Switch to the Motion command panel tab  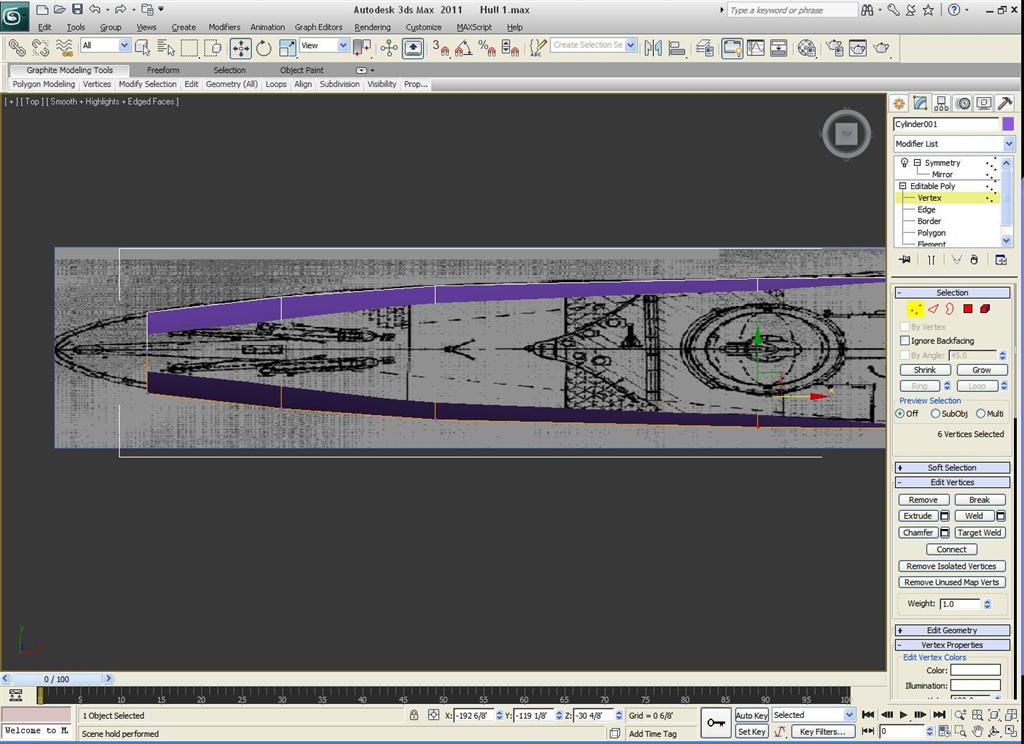point(963,103)
